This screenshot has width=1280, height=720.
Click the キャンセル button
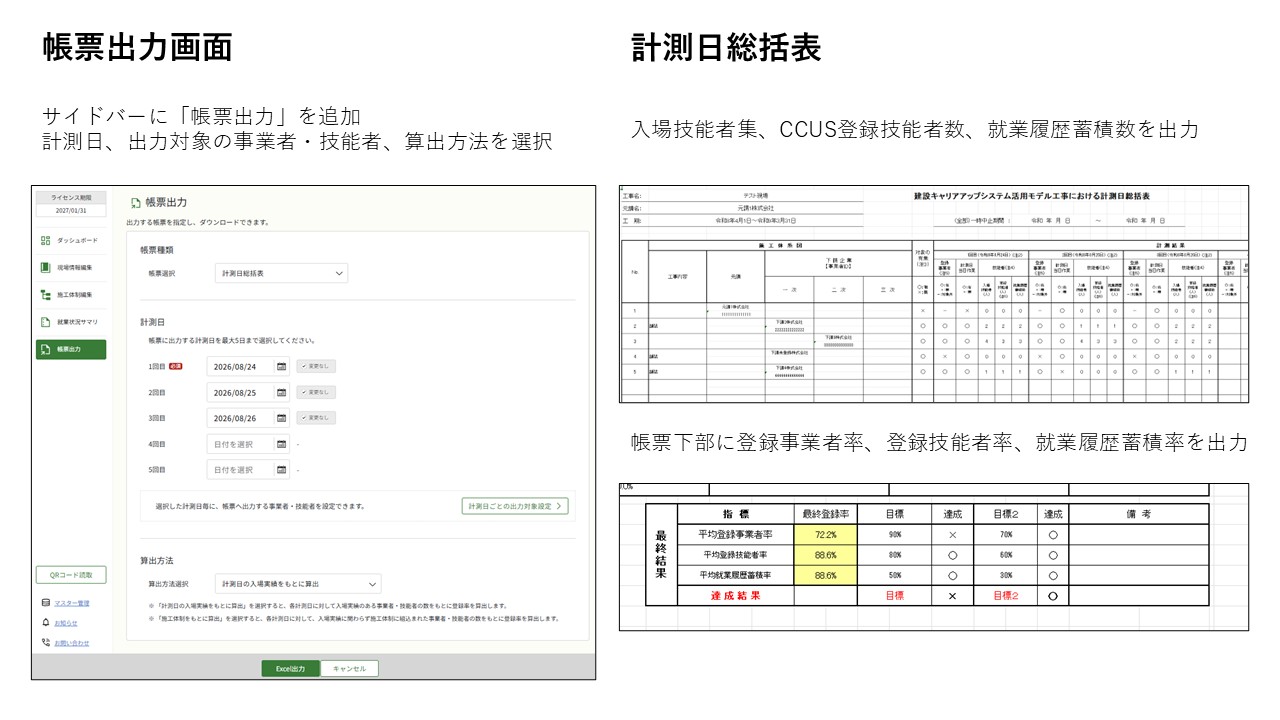coord(349,669)
